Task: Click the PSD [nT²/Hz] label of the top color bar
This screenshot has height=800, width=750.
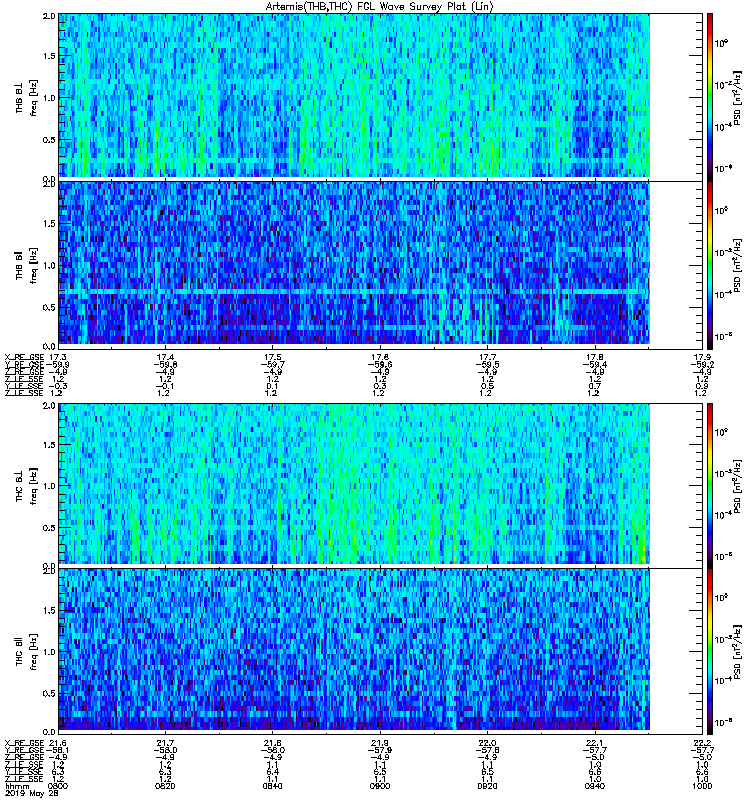Action: click(737, 97)
